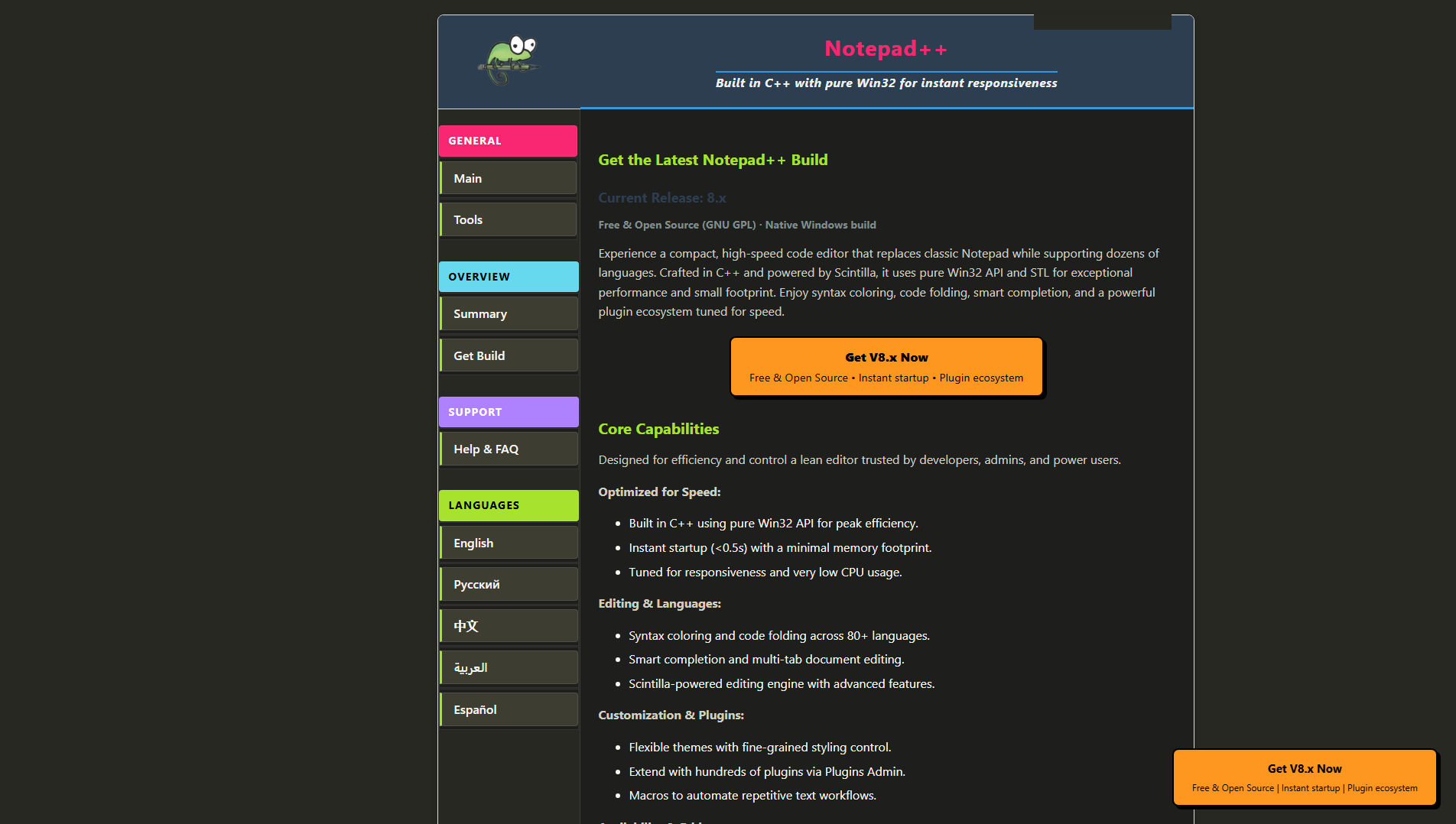The image size is (1456, 824).
Task: Open Help & FAQ page
Action: pos(509,449)
